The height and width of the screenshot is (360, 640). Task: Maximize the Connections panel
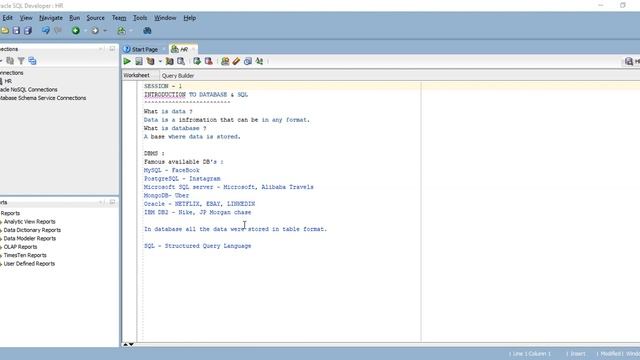(112, 49)
